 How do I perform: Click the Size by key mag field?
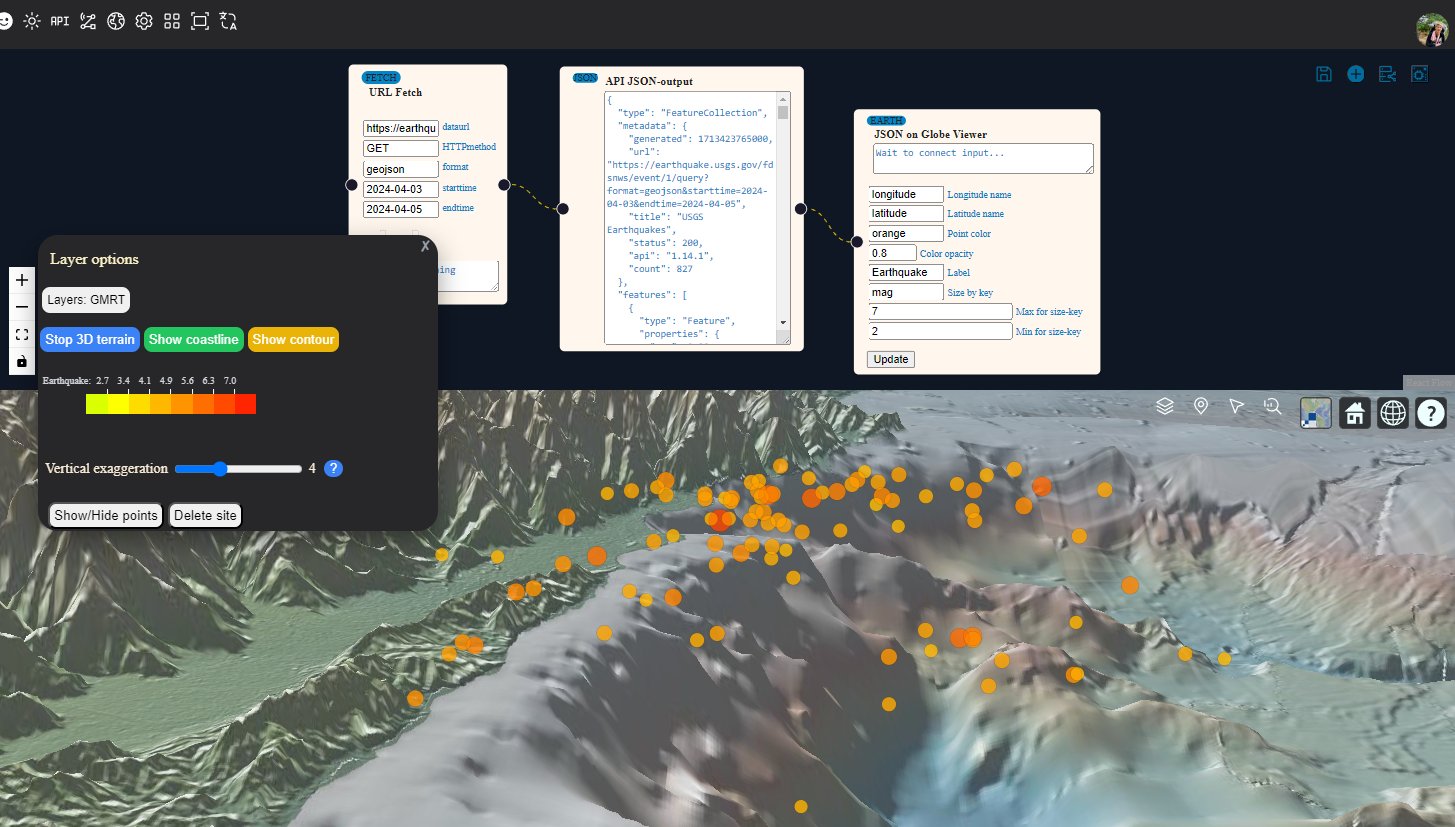[906, 292]
